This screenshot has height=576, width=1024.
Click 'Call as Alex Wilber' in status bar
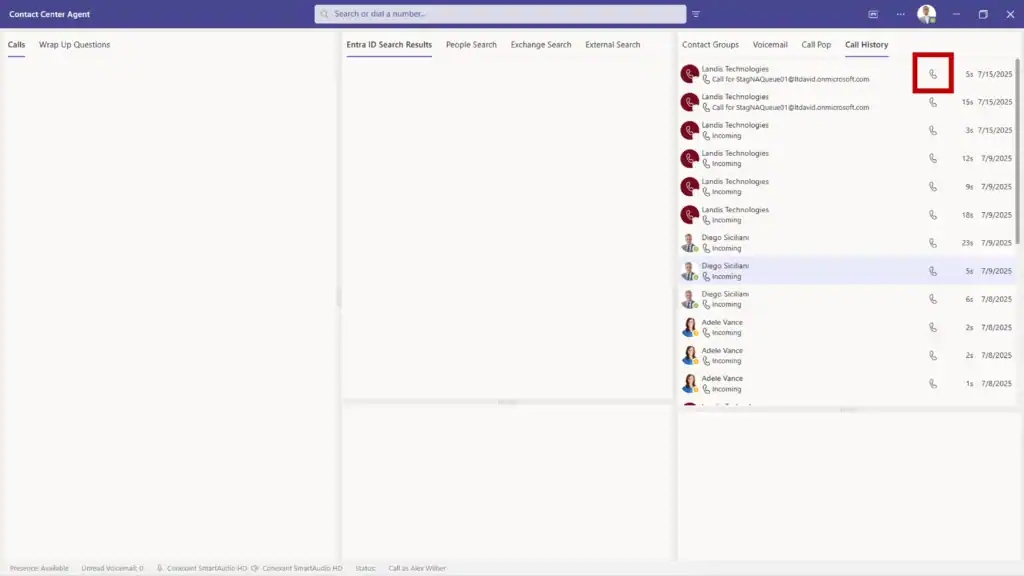tap(418, 567)
